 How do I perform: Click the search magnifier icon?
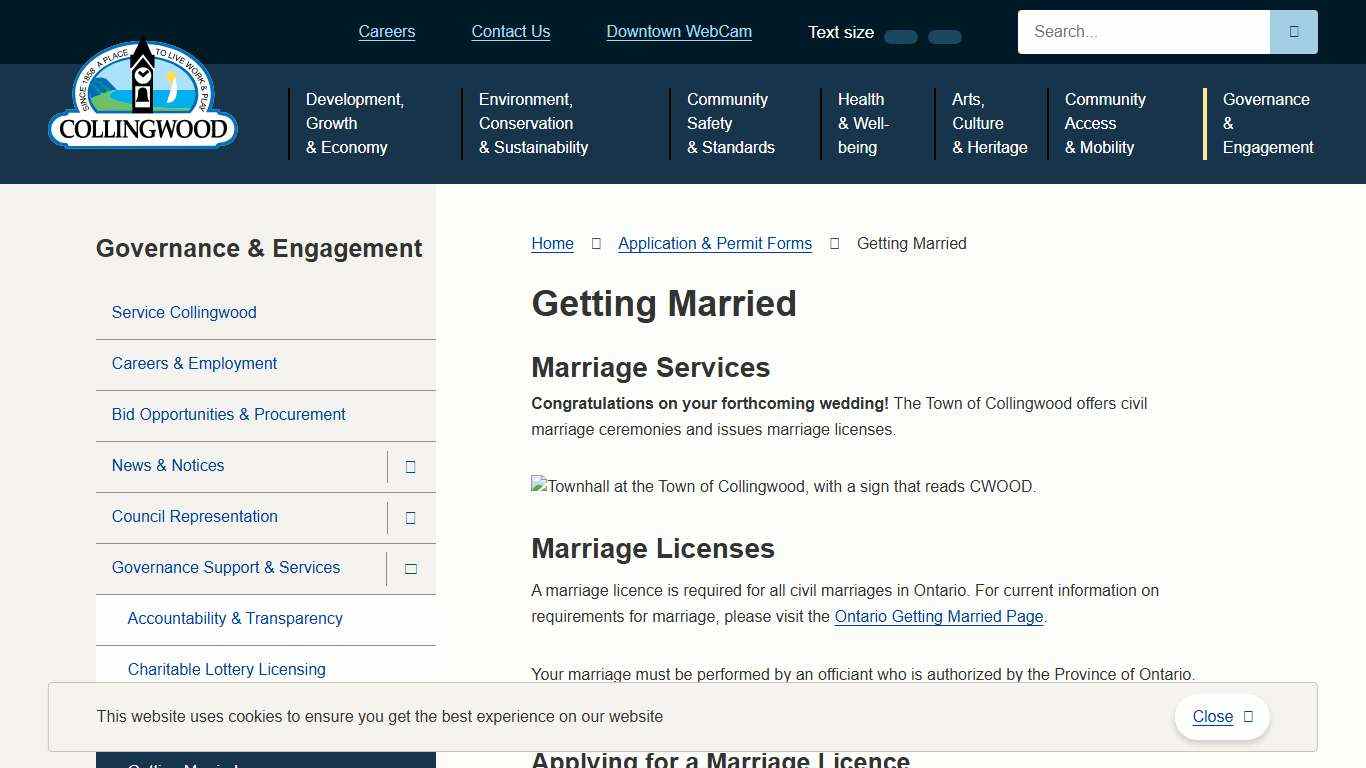[x=1294, y=31]
